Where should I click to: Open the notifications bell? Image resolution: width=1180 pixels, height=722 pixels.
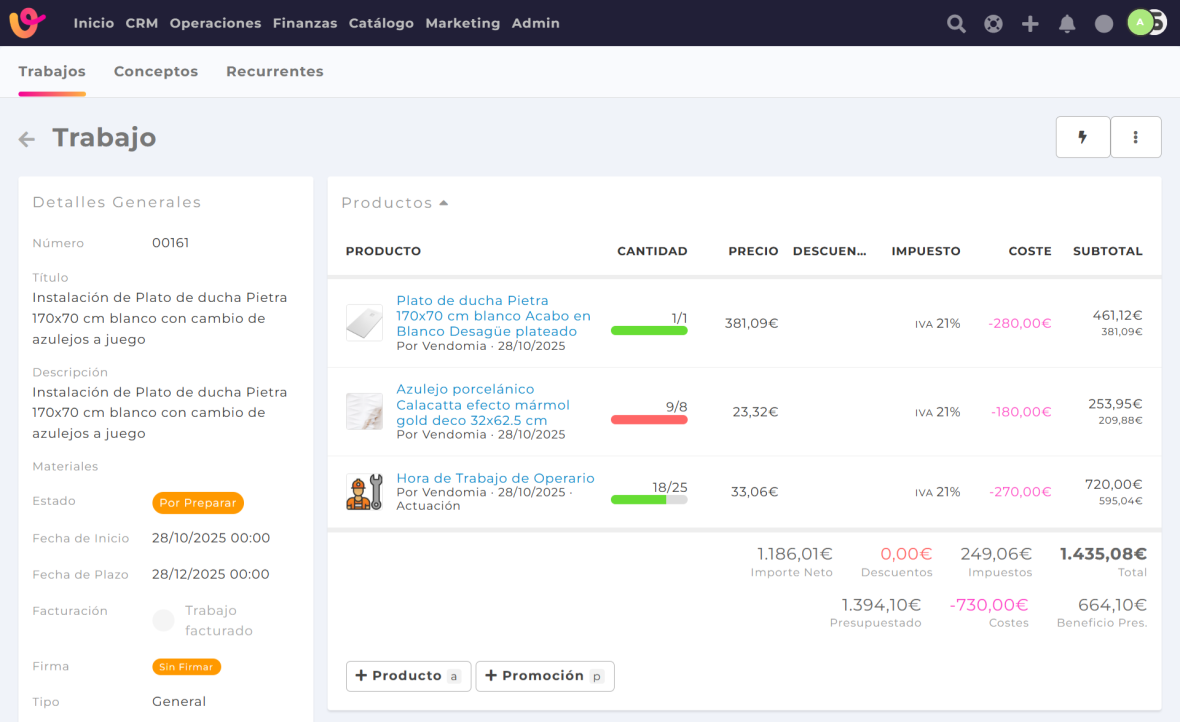[1067, 24]
